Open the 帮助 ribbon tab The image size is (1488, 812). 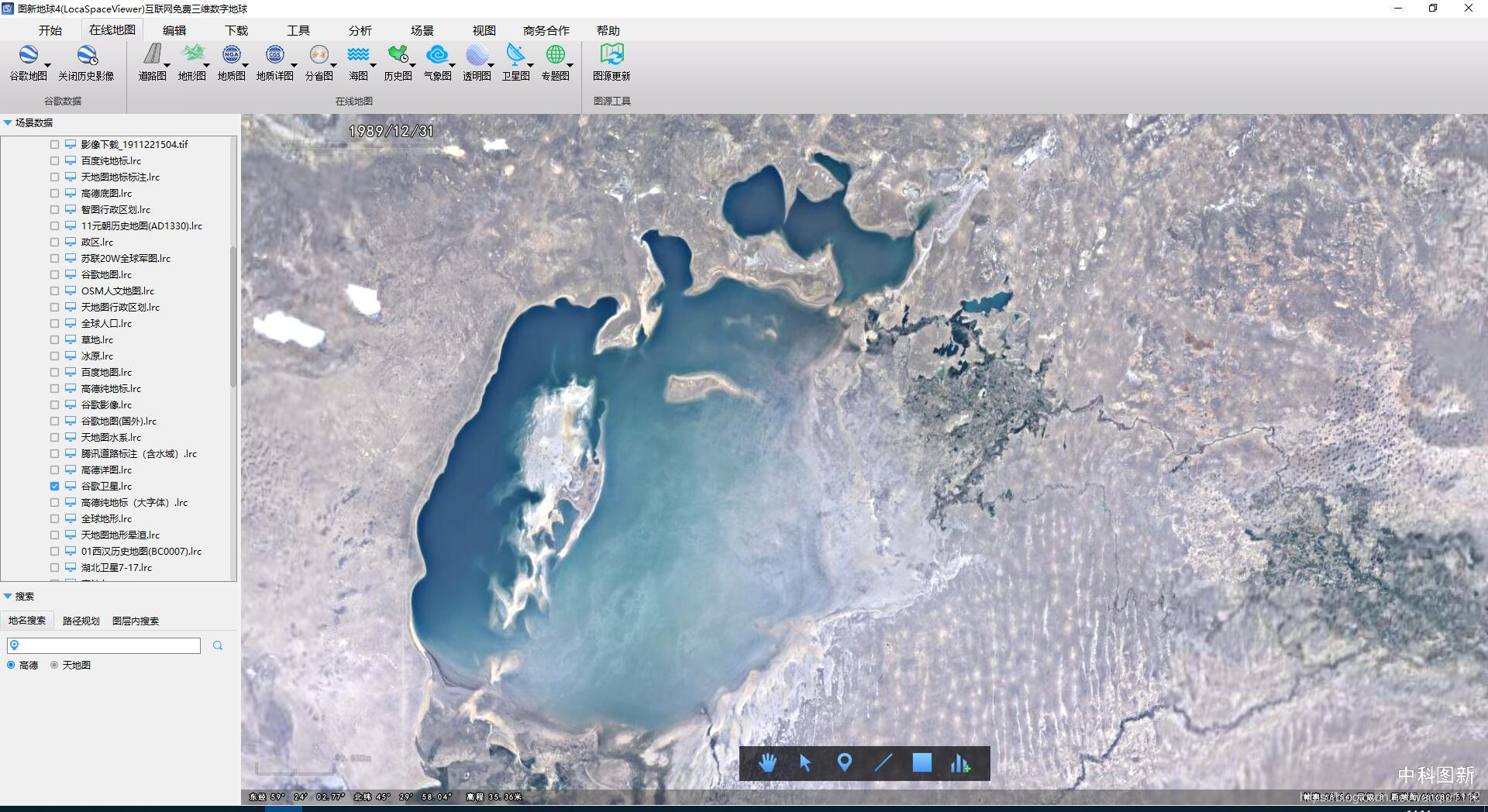pos(608,30)
